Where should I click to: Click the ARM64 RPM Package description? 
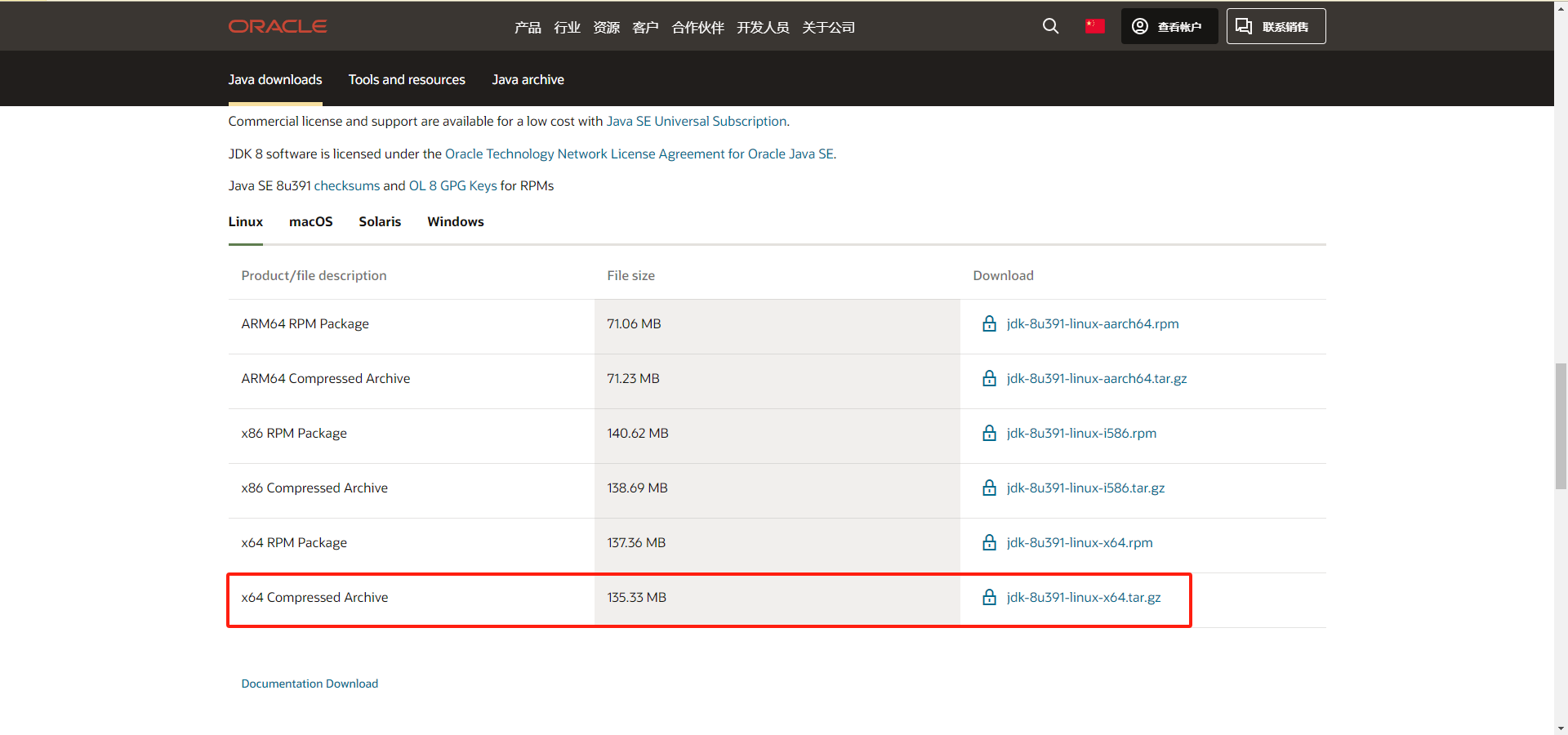click(x=305, y=323)
